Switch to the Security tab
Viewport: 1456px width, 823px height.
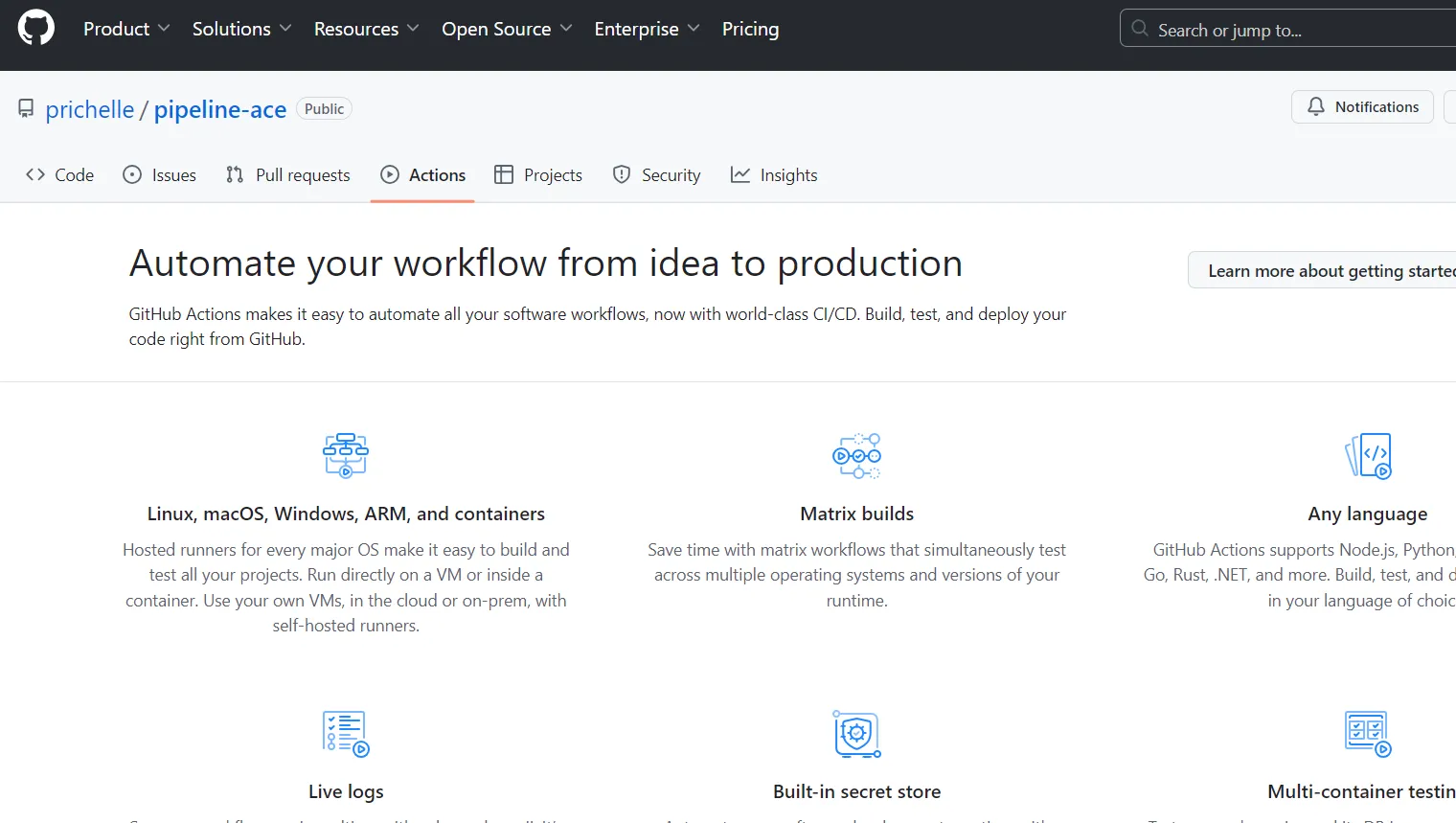[657, 174]
